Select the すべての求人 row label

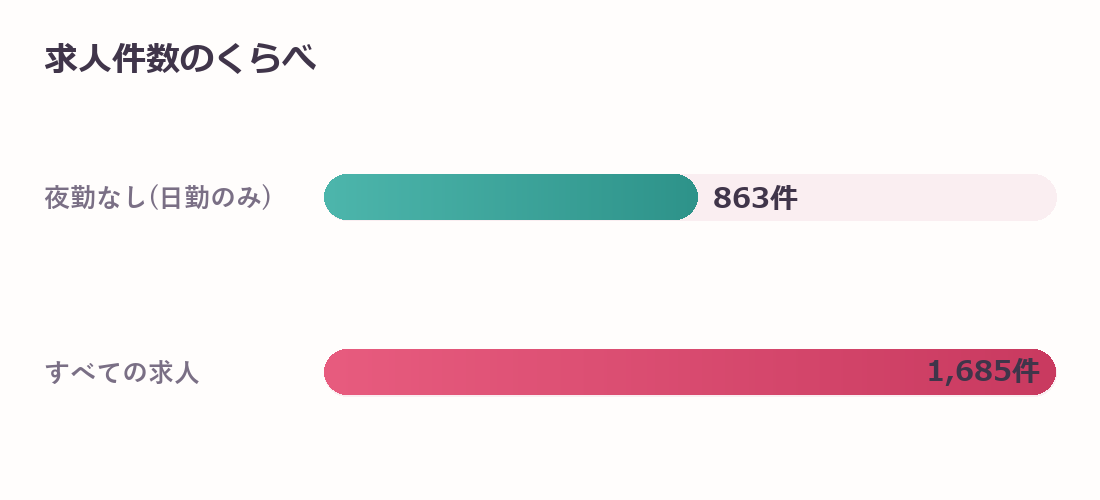[x=122, y=372]
